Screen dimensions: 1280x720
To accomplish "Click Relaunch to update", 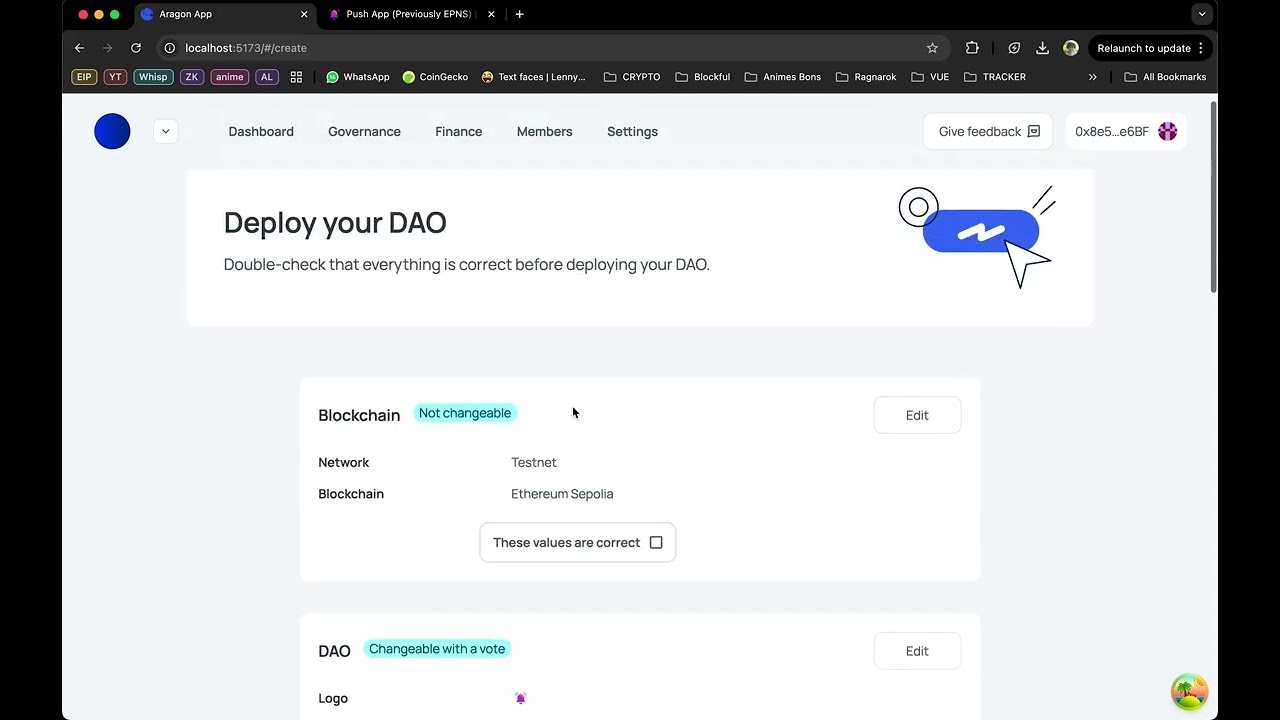I will coord(1150,48).
